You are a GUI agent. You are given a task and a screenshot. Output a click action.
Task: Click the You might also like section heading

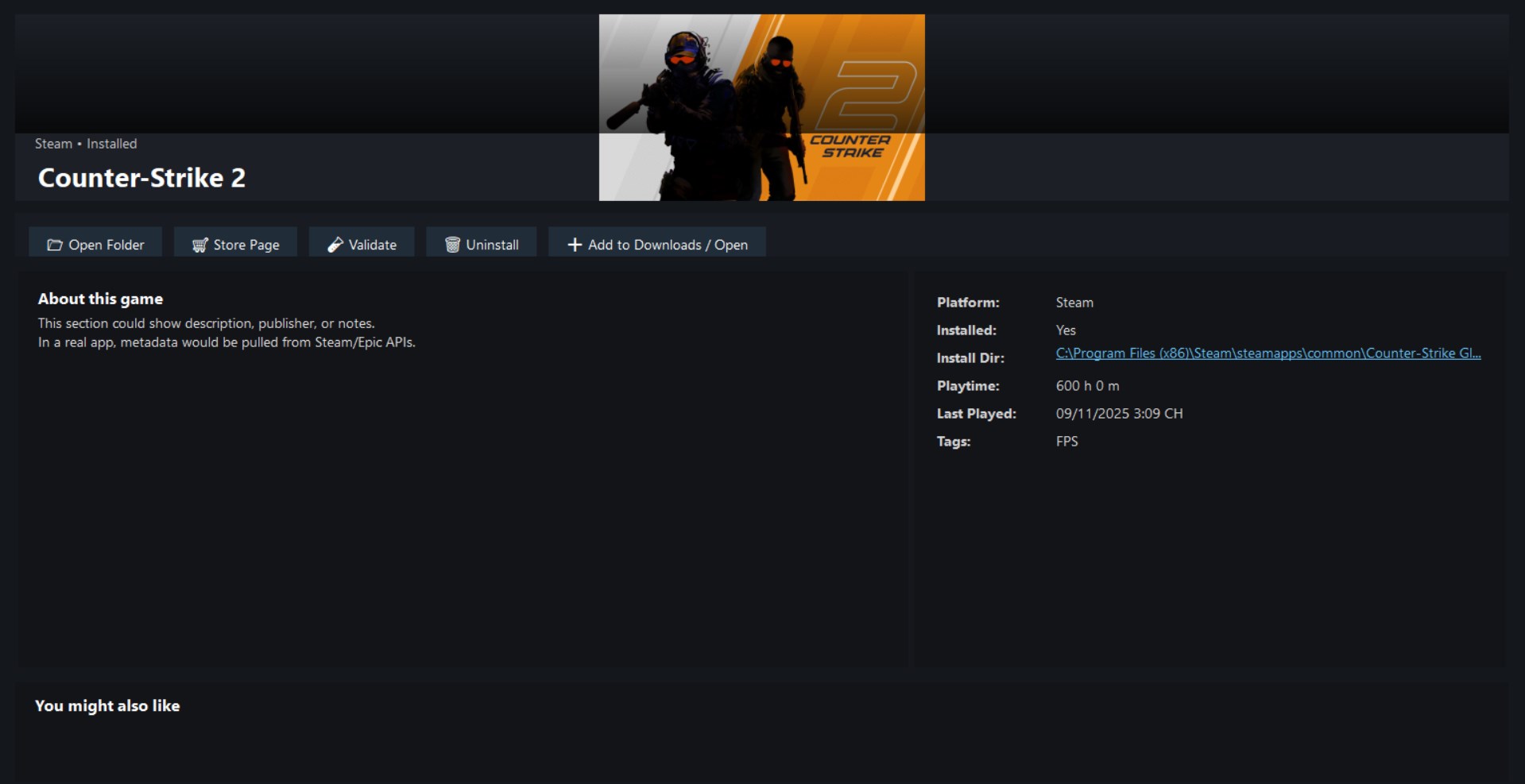[106, 705]
